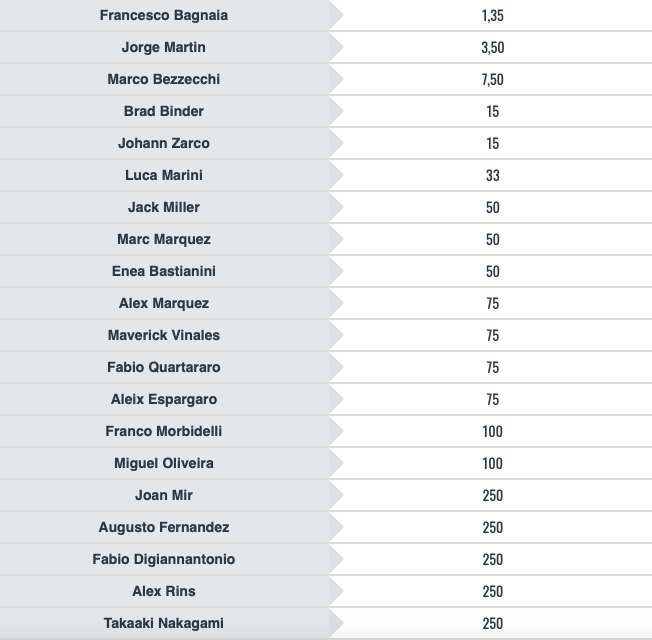Click the Alex Marquez name cell
This screenshot has width=652, height=640.
click(164, 303)
